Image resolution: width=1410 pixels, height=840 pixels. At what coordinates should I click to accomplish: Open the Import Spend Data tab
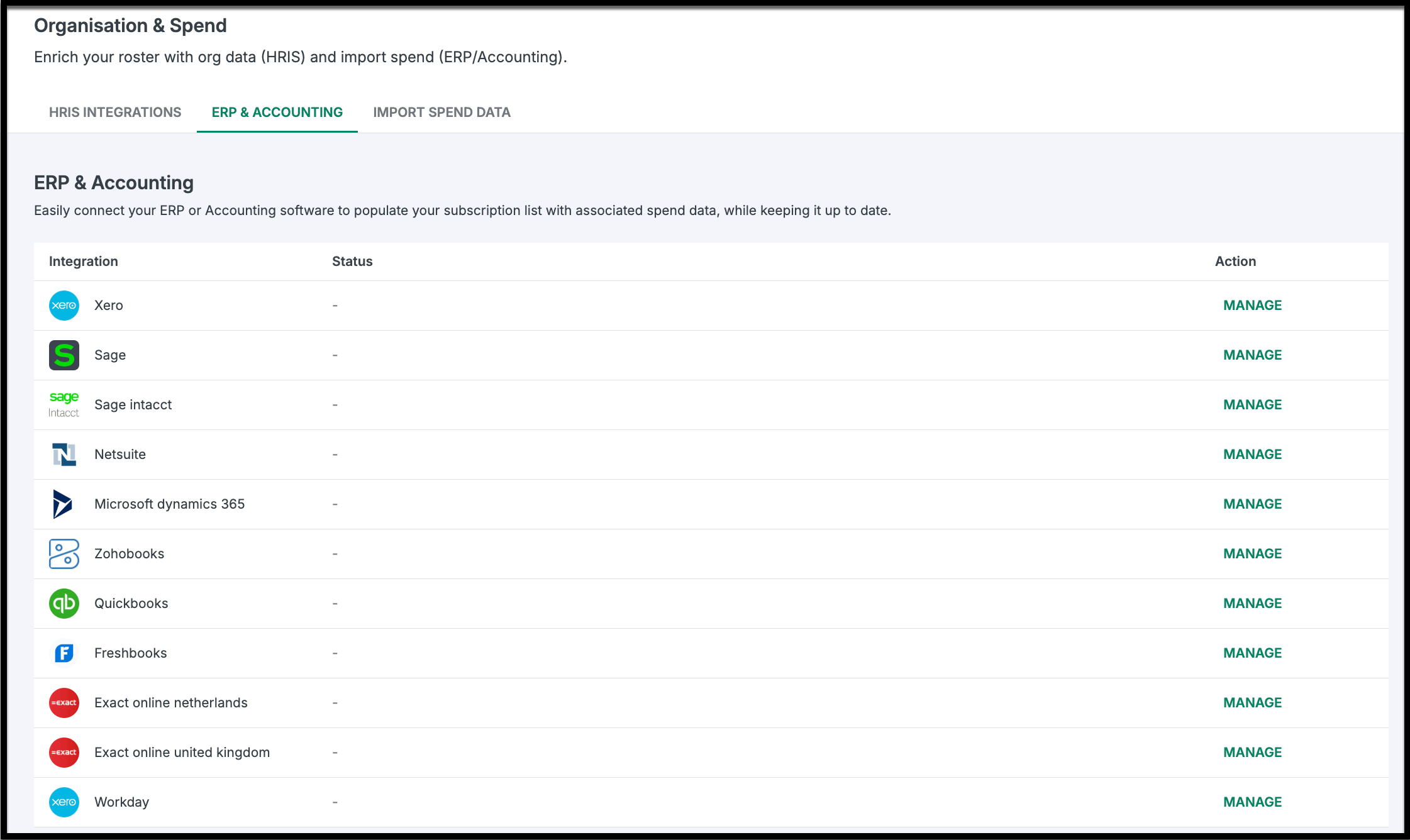(441, 113)
